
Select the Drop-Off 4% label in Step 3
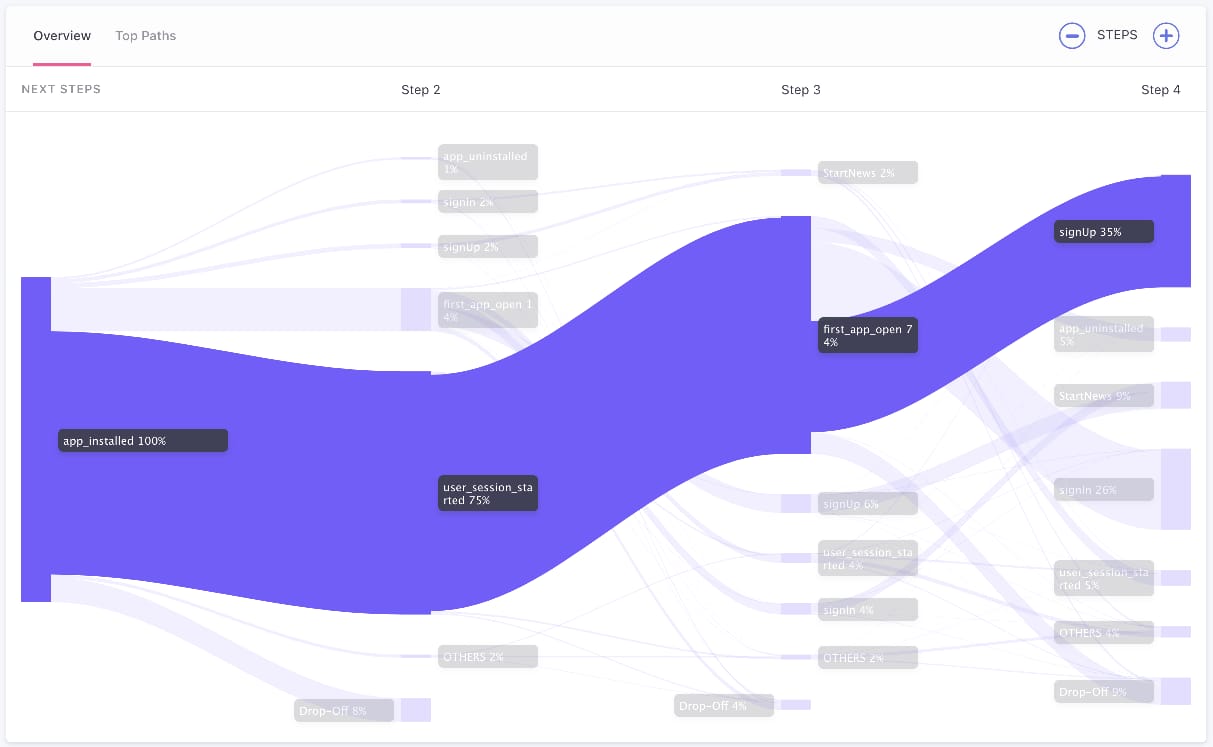point(724,706)
